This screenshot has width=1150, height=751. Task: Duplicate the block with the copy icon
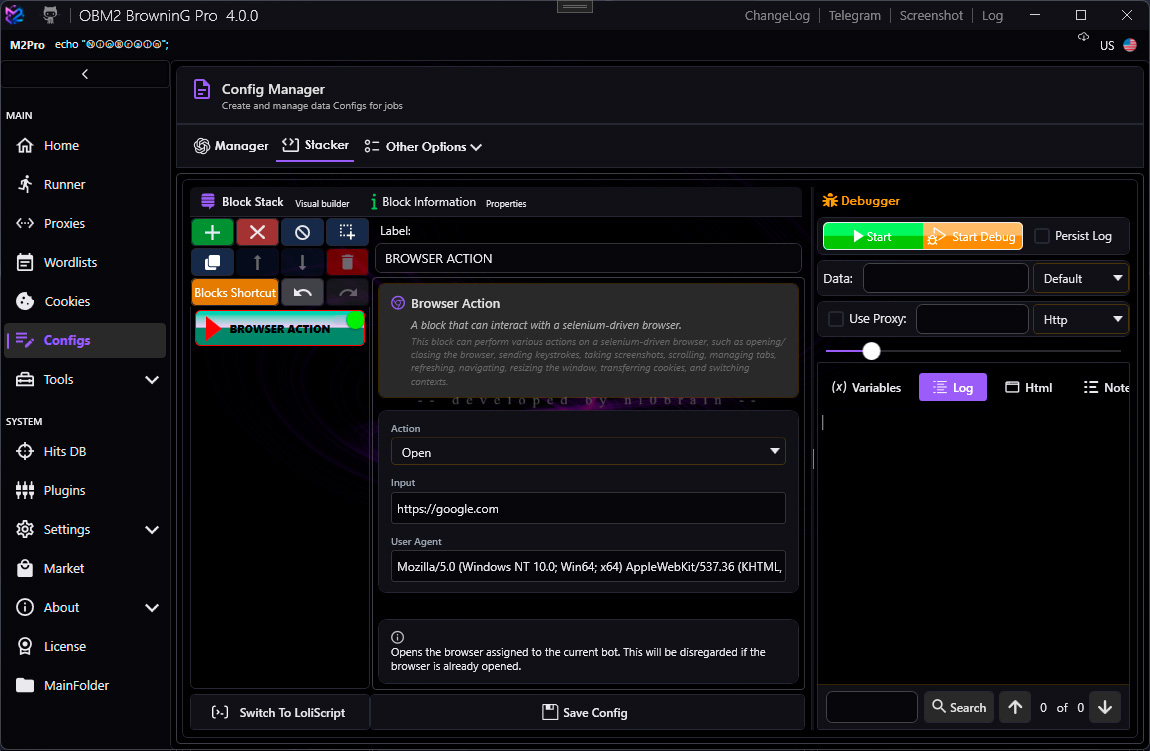point(213,262)
